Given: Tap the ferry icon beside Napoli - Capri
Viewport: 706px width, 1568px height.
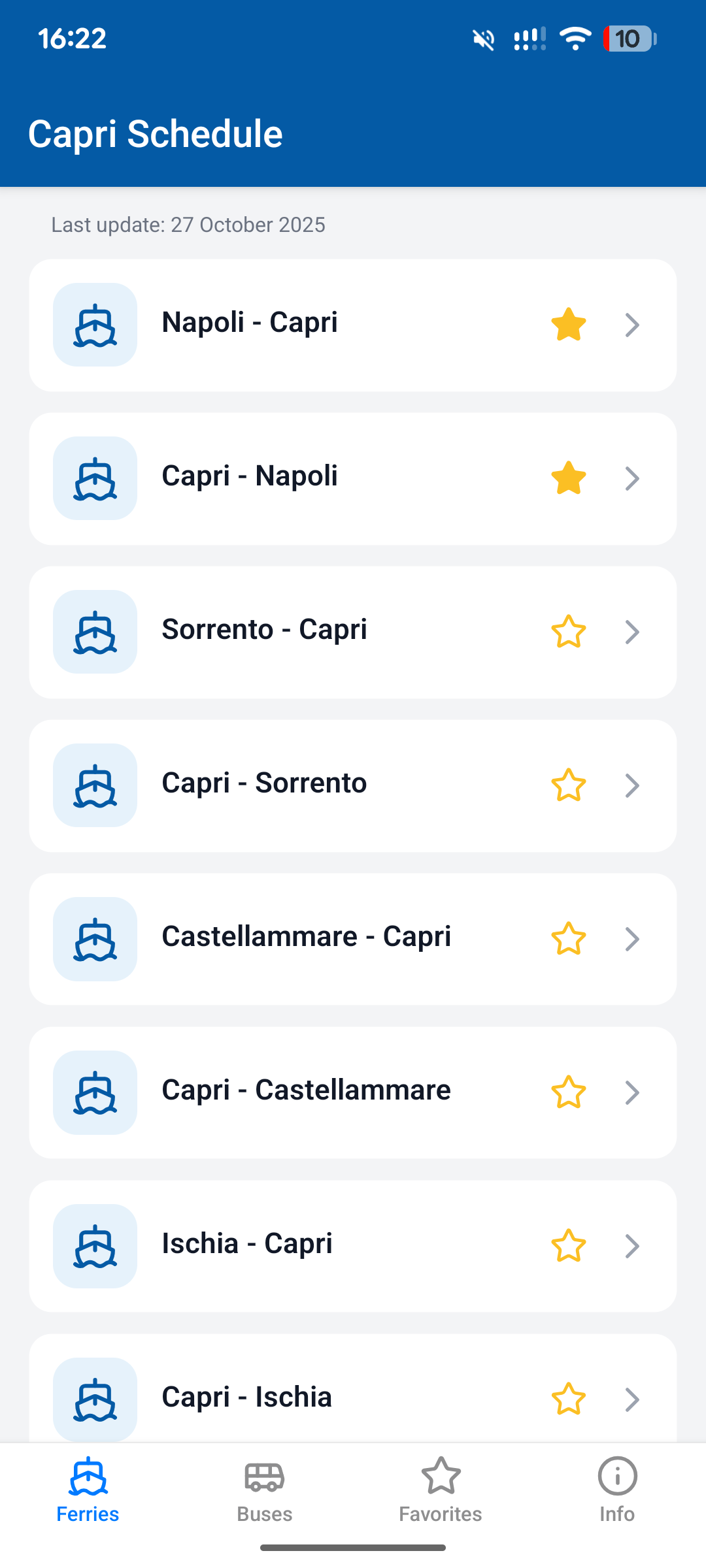Looking at the screenshot, I should point(95,325).
